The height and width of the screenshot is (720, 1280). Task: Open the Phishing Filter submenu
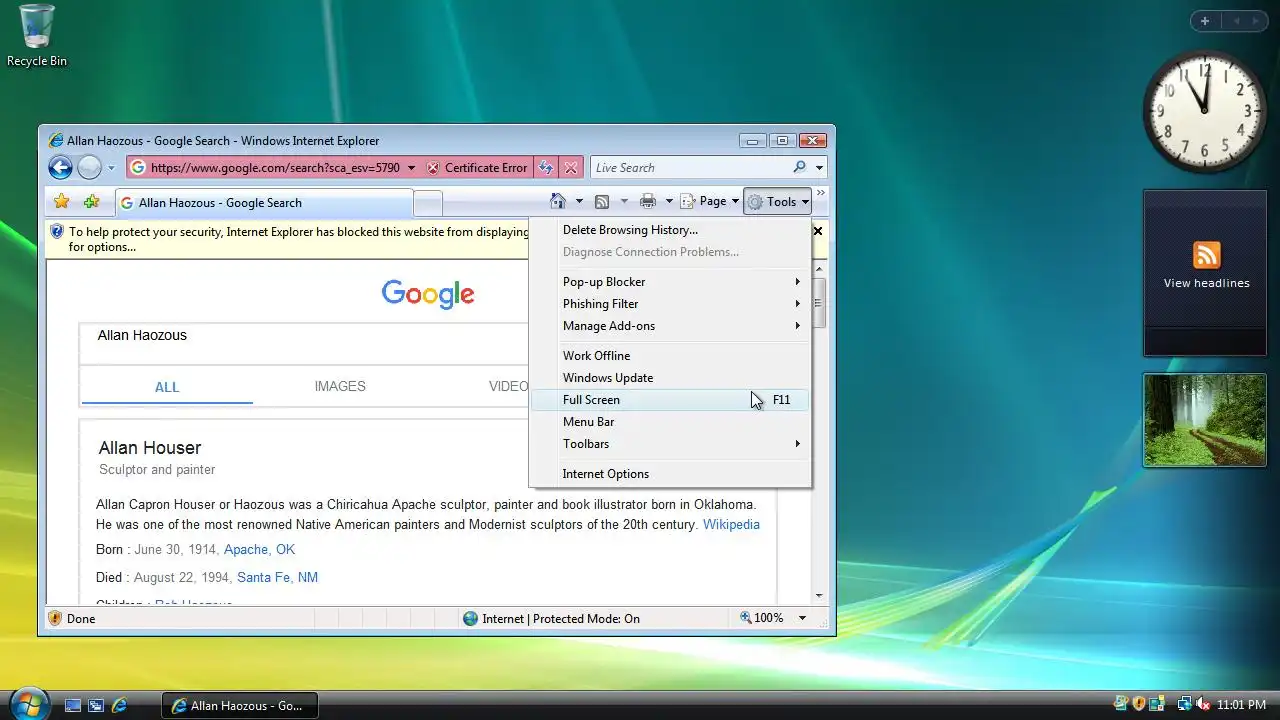[670, 304]
